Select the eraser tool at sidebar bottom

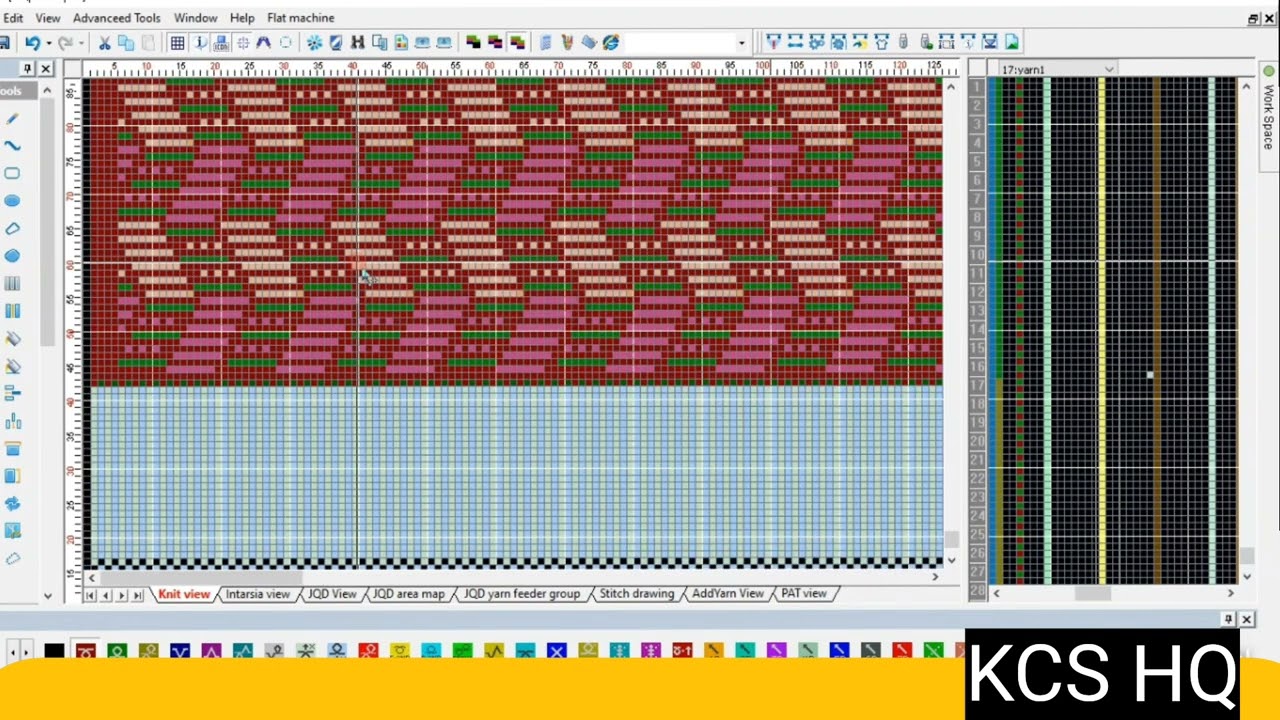point(12,559)
